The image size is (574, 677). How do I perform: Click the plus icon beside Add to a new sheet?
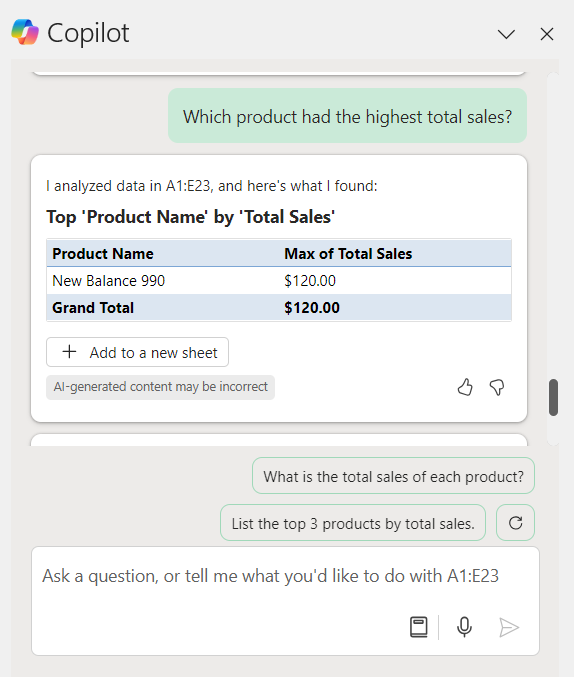click(x=70, y=352)
